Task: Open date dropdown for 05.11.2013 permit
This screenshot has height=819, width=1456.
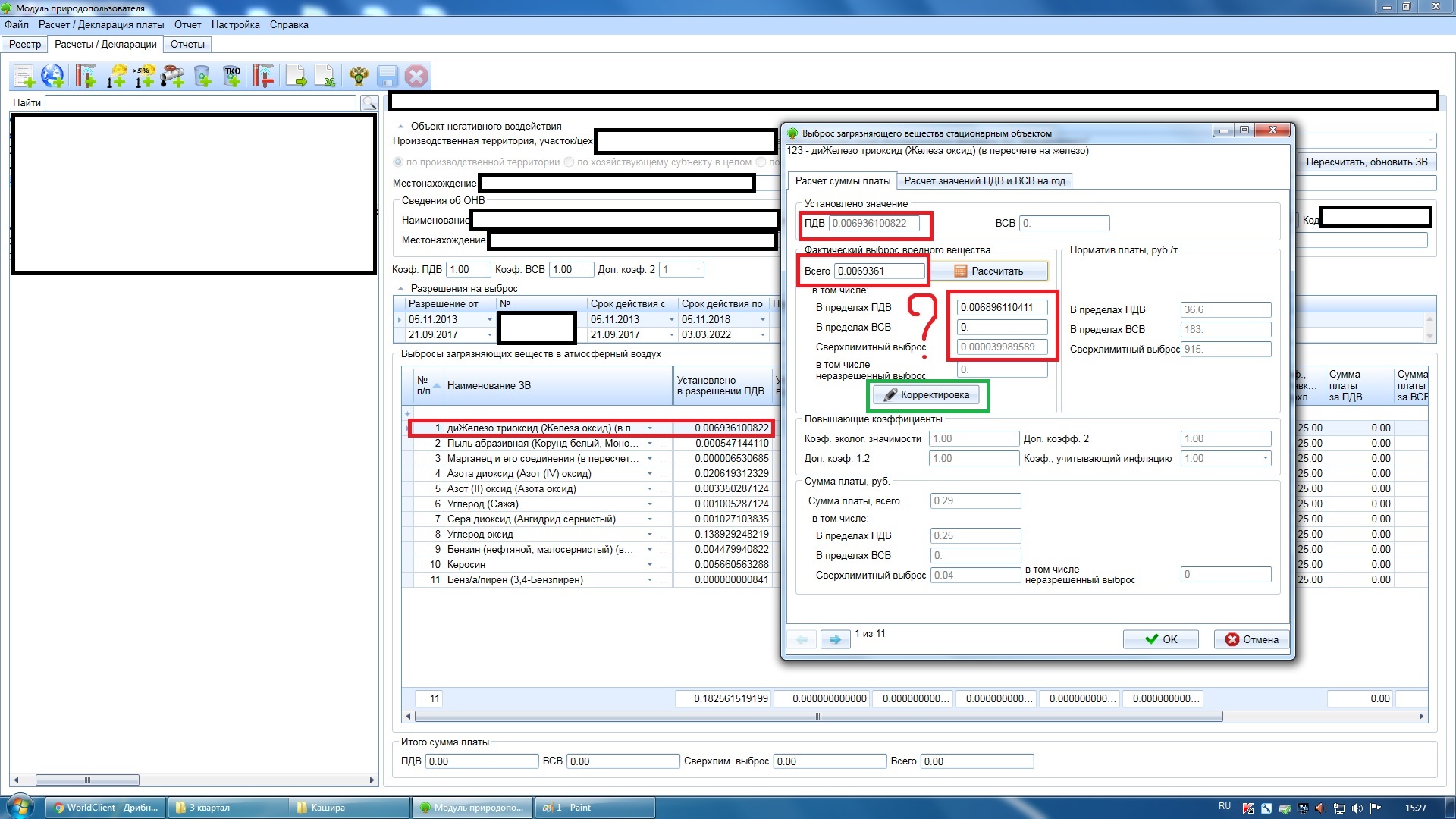Action: point(489,320)
